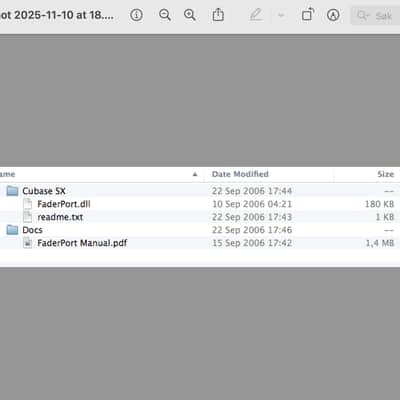Open the Inspector info icon in Preview toolbar
The image size is (400, 400).
(x=136, y=15)
